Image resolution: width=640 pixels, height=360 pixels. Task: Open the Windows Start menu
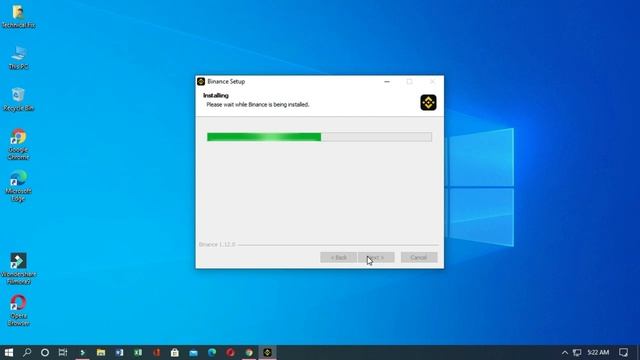tap(9, 352)
